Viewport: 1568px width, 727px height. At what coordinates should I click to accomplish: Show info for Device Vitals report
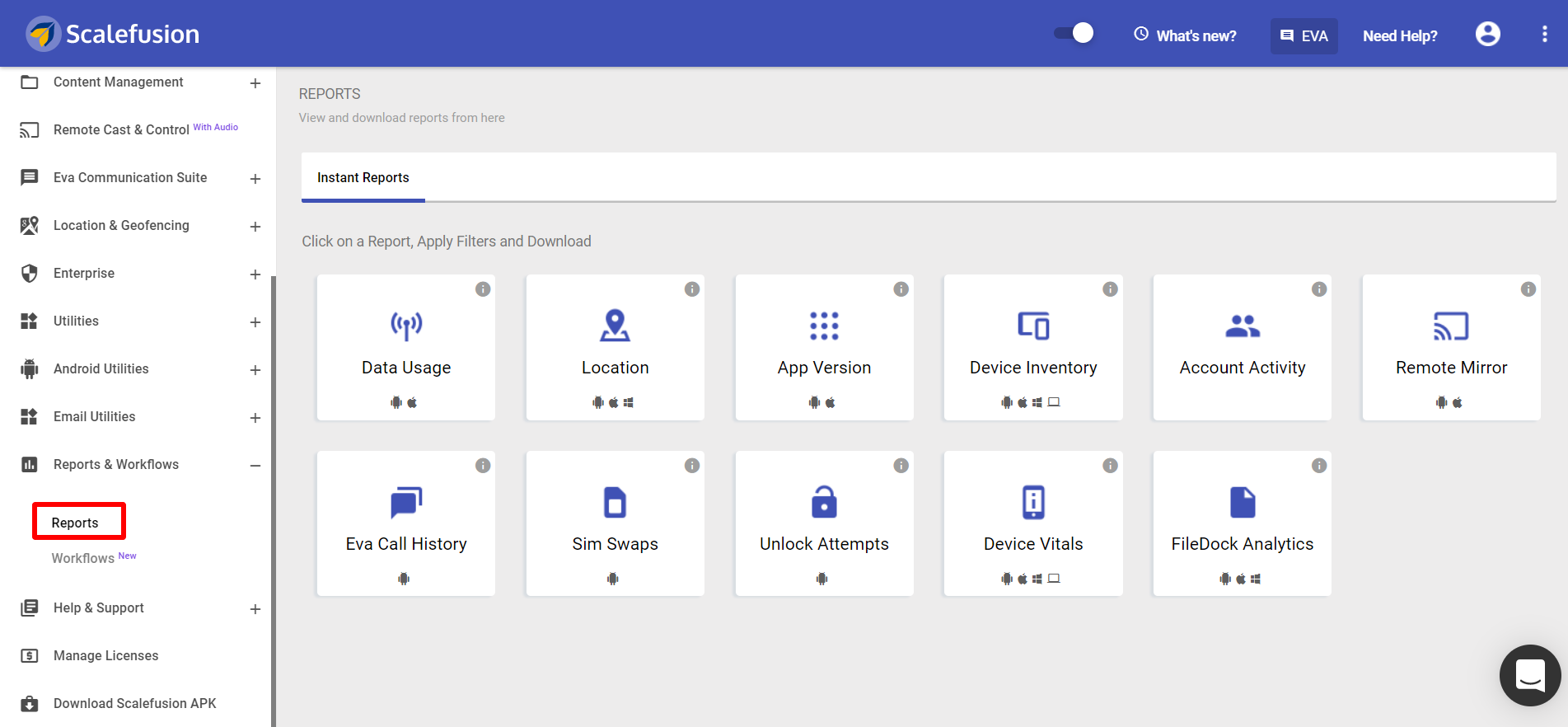pos(1110,465)
